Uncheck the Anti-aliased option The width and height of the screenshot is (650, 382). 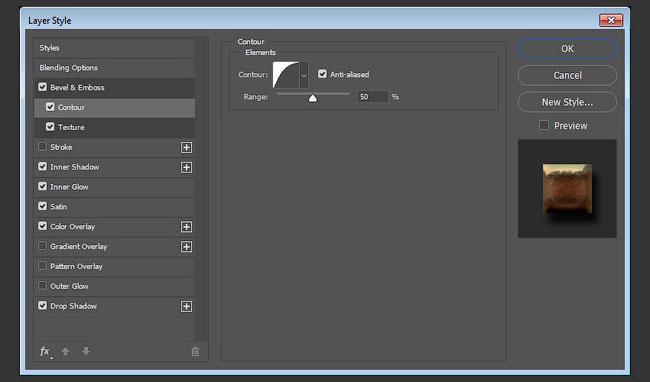(x=322, y=74)
